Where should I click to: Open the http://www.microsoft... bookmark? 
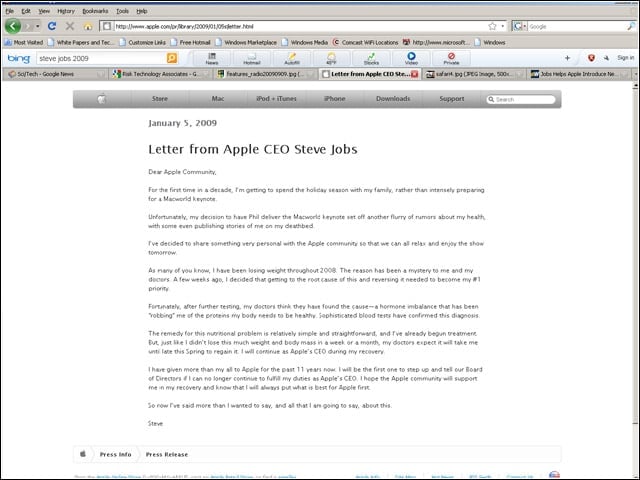pos(436,42)
